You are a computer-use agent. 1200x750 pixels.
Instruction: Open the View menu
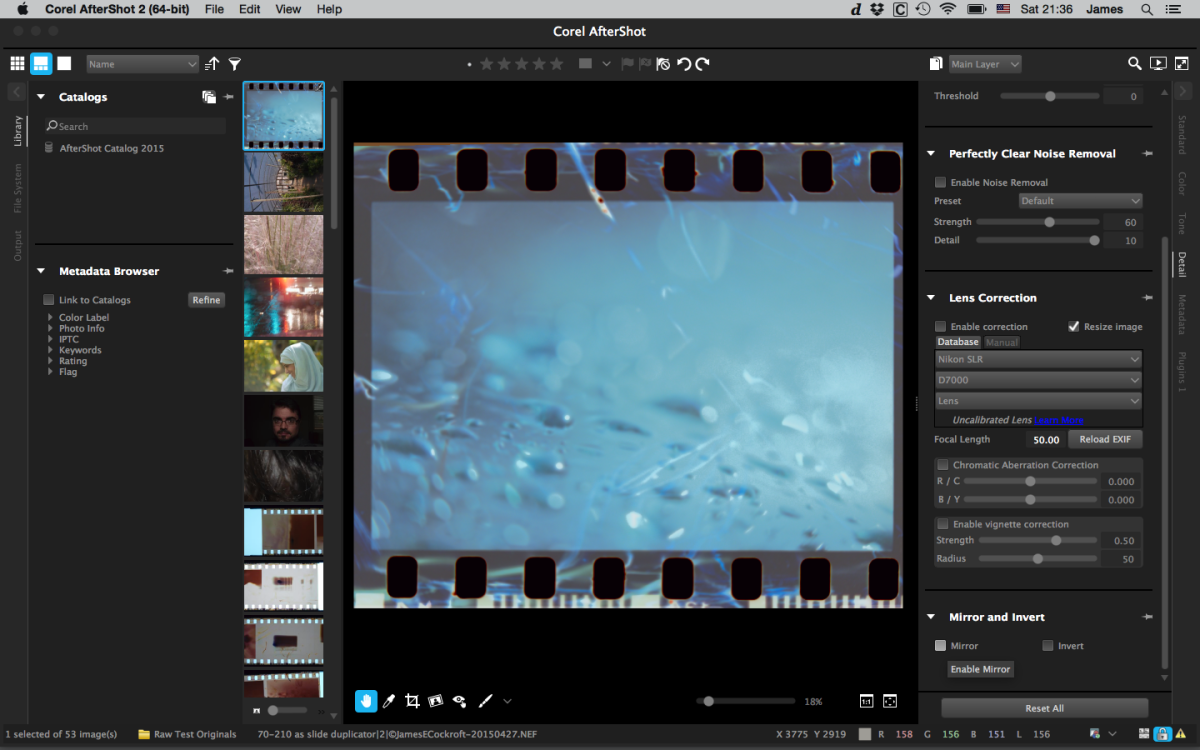(288, 9)
